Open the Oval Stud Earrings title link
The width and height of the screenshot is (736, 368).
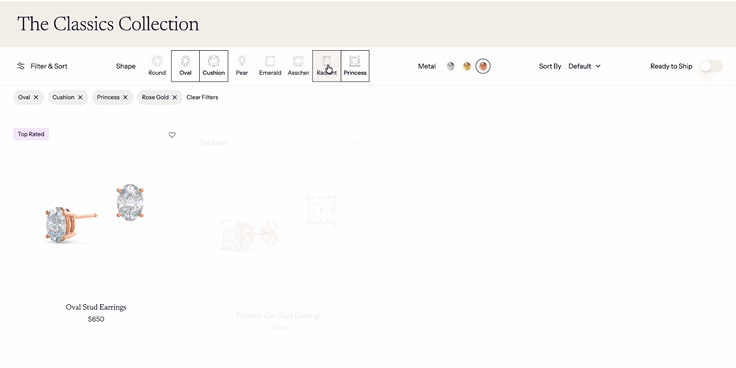96,307
